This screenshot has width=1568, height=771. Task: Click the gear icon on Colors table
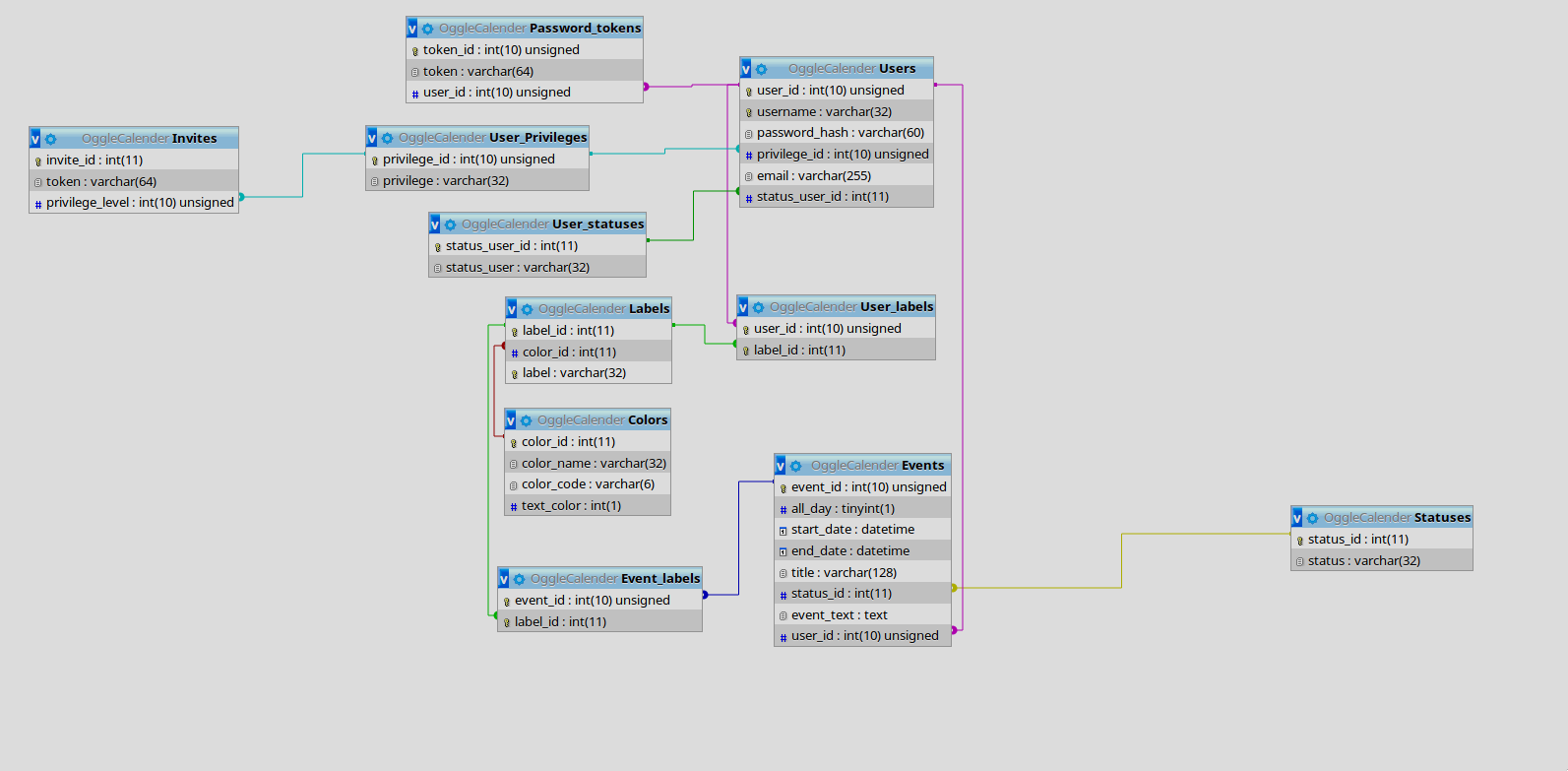526,420
